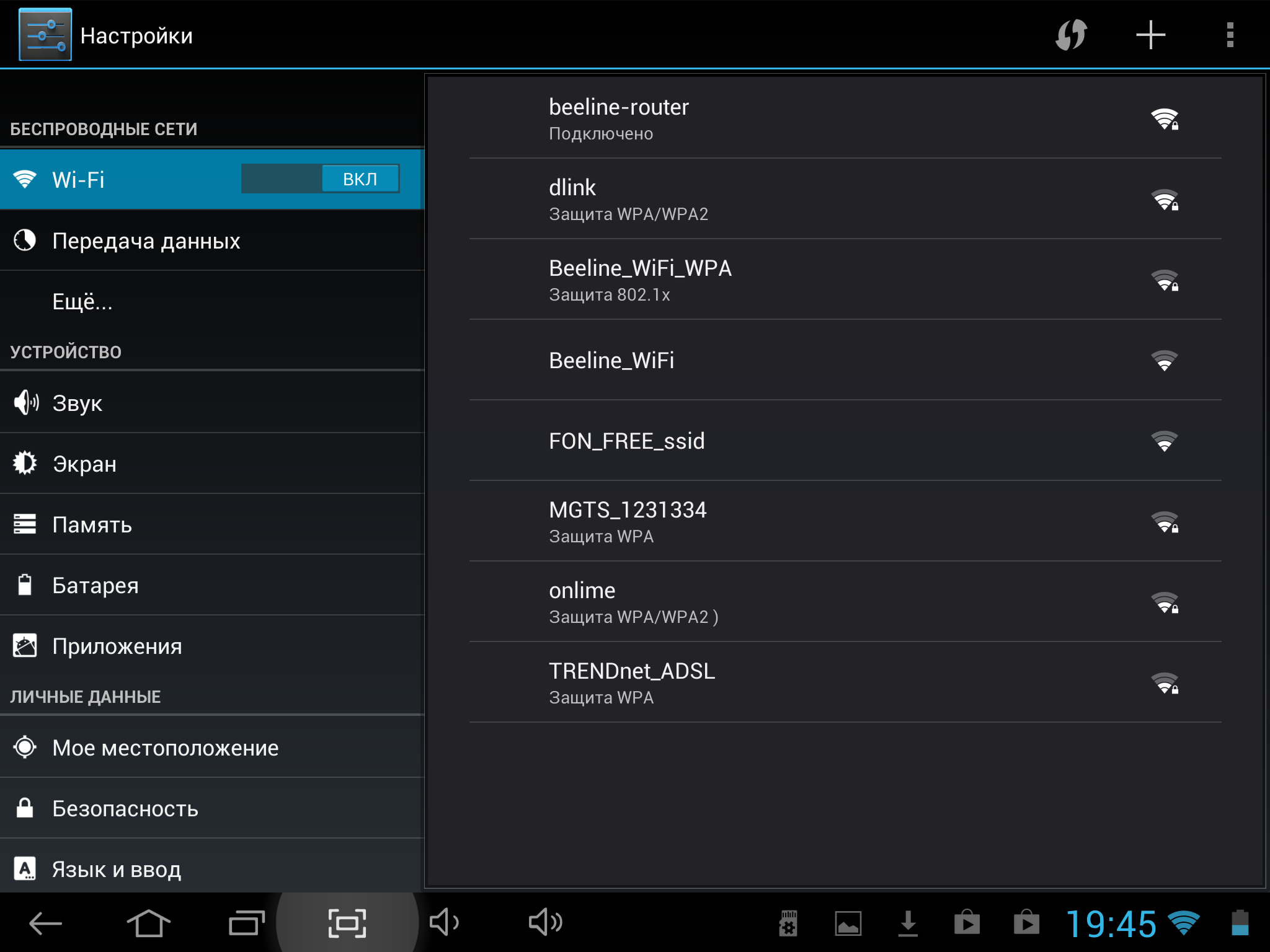Tap the Экран brightness icon
The height and width of the screenshot is (952, 1270).
click(x=25, y=463)
